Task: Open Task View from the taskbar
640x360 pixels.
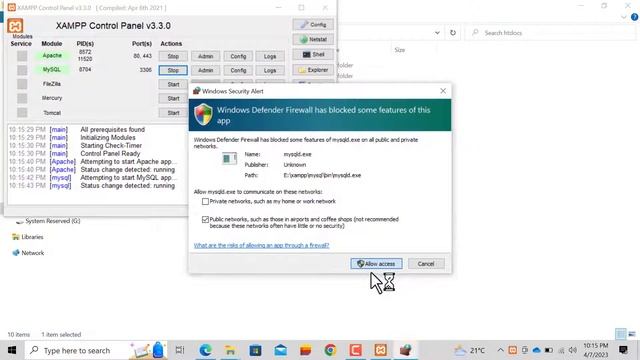Action: 180,350
